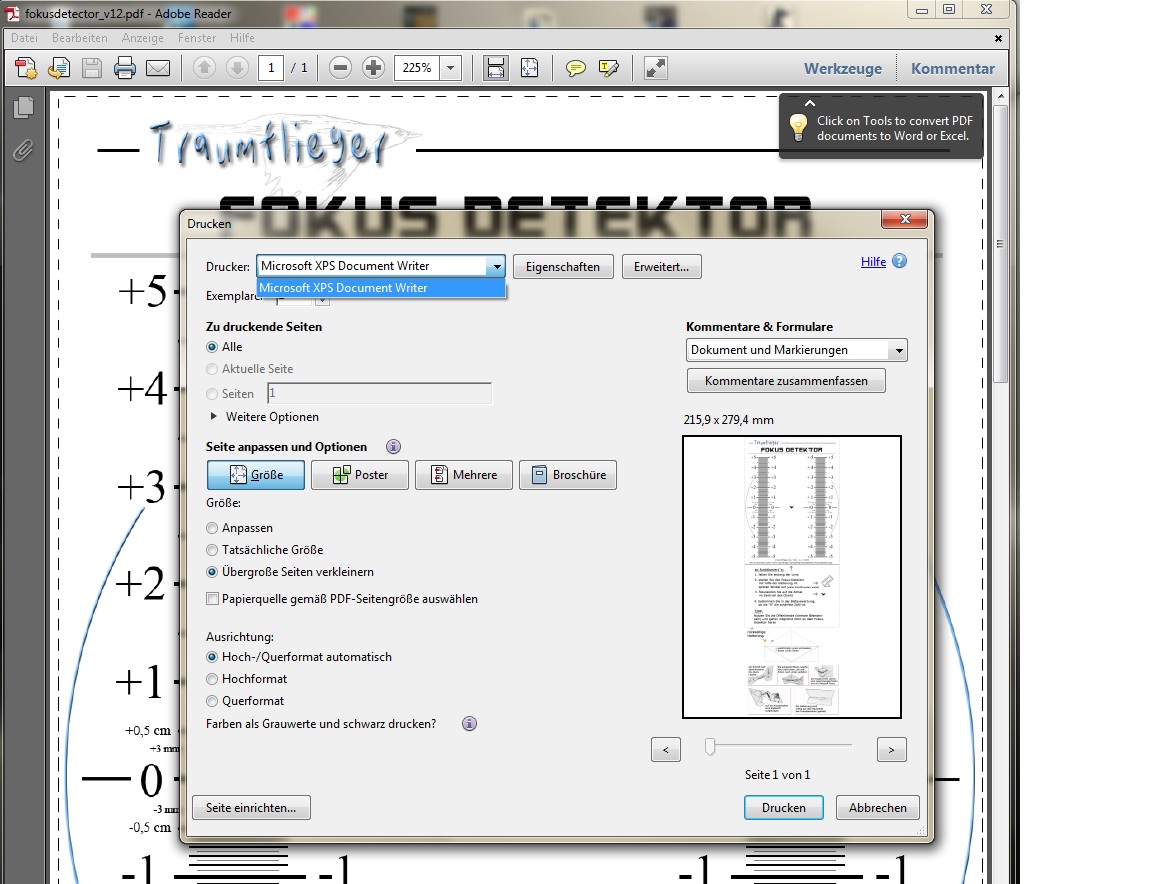Click Kommentare zusammenfassen button
This screenshot has height=884, width=1152.
tap(786, 381)
